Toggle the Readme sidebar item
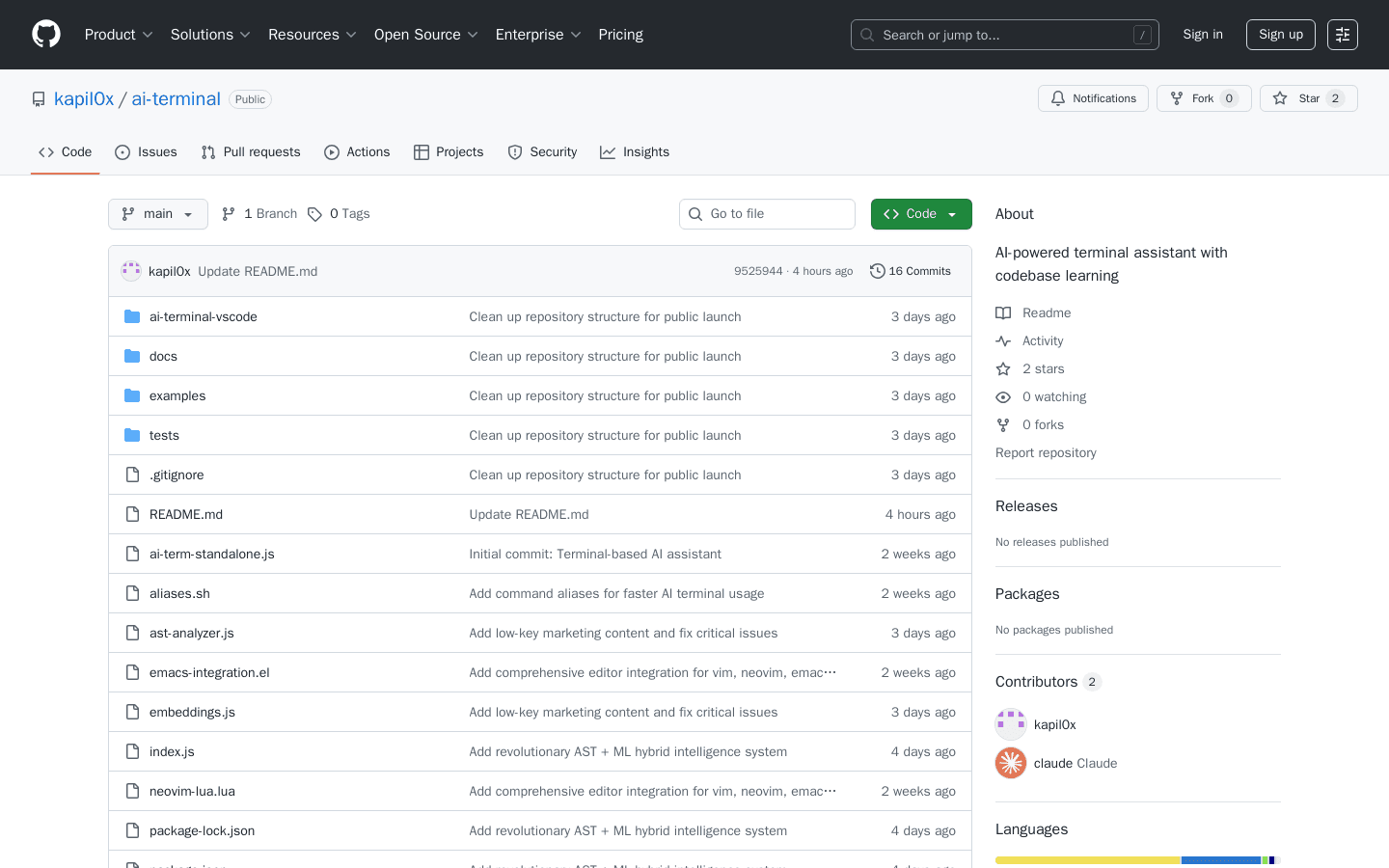 [1033, 312]
